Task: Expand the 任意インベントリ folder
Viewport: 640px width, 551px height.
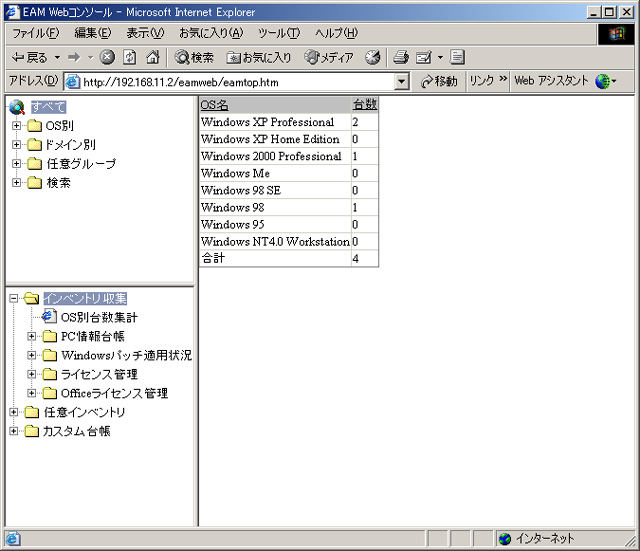Action: pos(13,412)
